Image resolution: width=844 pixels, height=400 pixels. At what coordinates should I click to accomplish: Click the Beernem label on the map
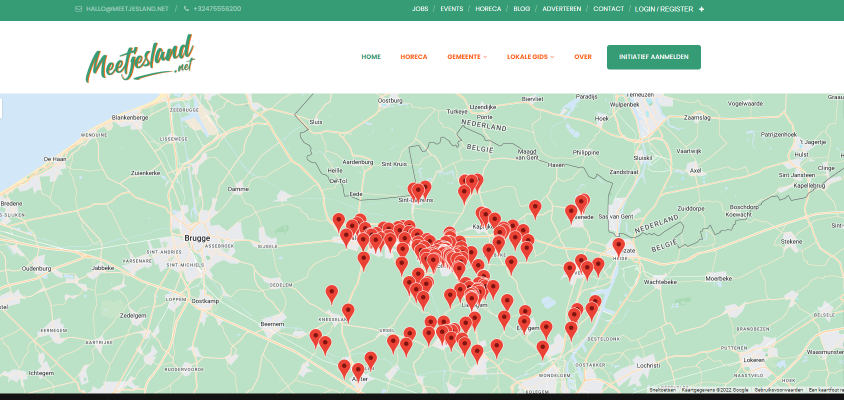point(272,324)
